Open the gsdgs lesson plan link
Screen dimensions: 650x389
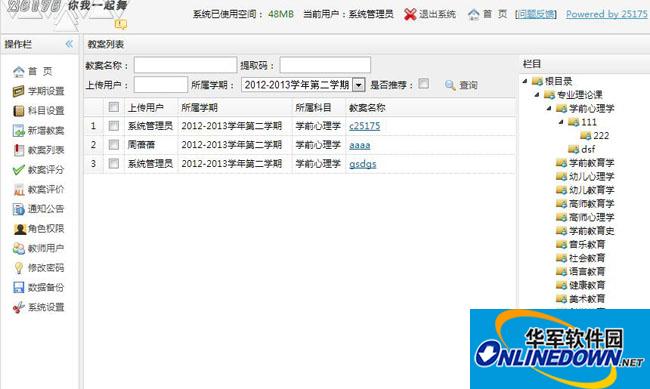362,164
